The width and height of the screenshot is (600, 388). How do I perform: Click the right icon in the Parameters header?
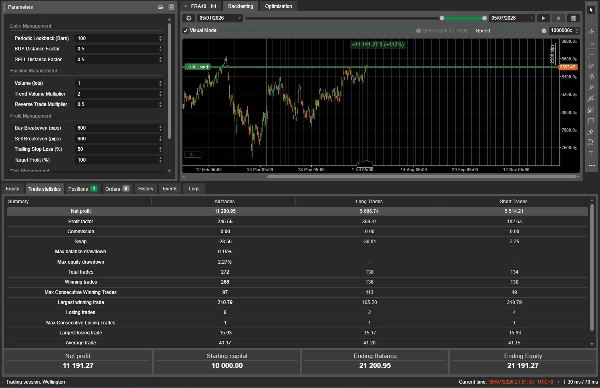[x=171, y=7]
